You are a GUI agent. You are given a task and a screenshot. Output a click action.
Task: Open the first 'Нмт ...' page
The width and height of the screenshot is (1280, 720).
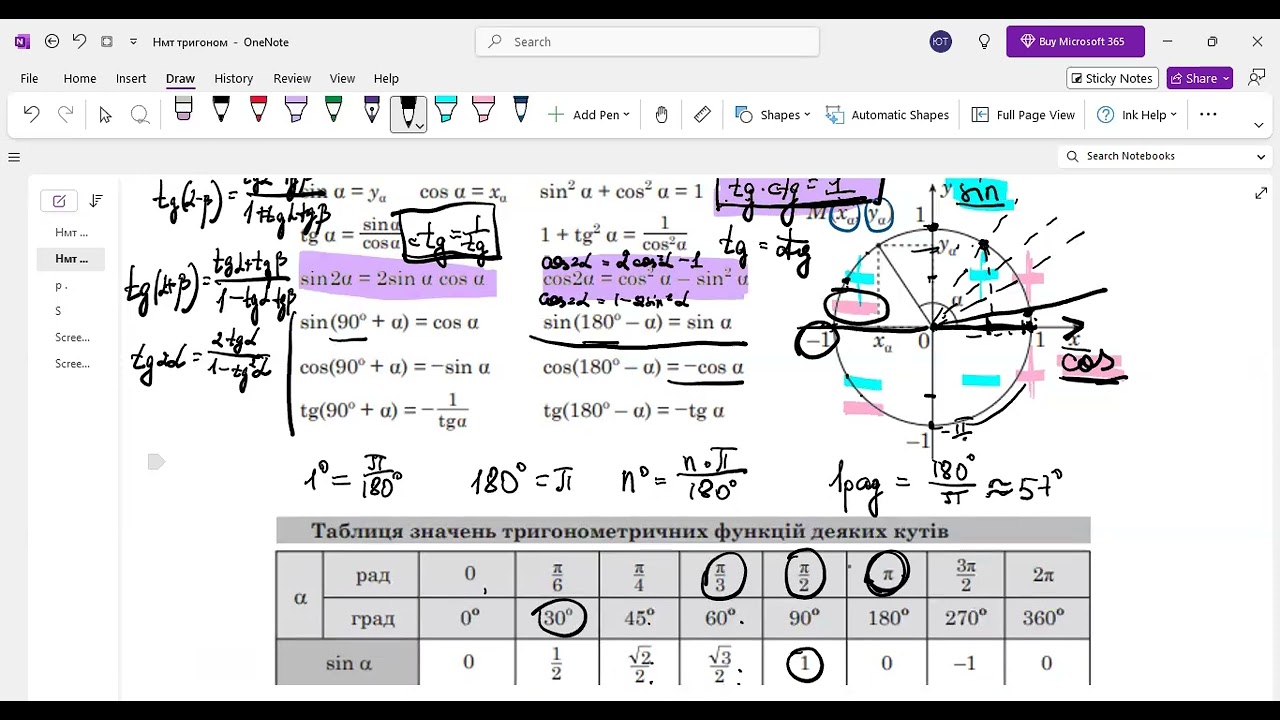coord(71,232)
